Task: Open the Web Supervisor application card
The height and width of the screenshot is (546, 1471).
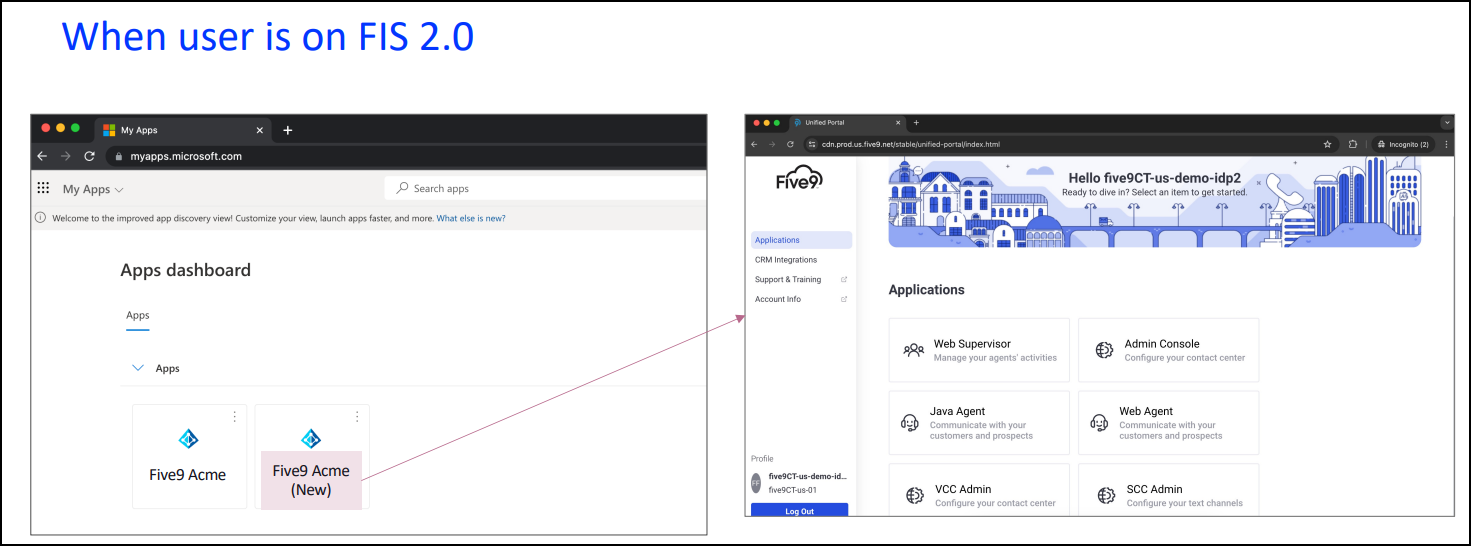Action: pos(979,350)
